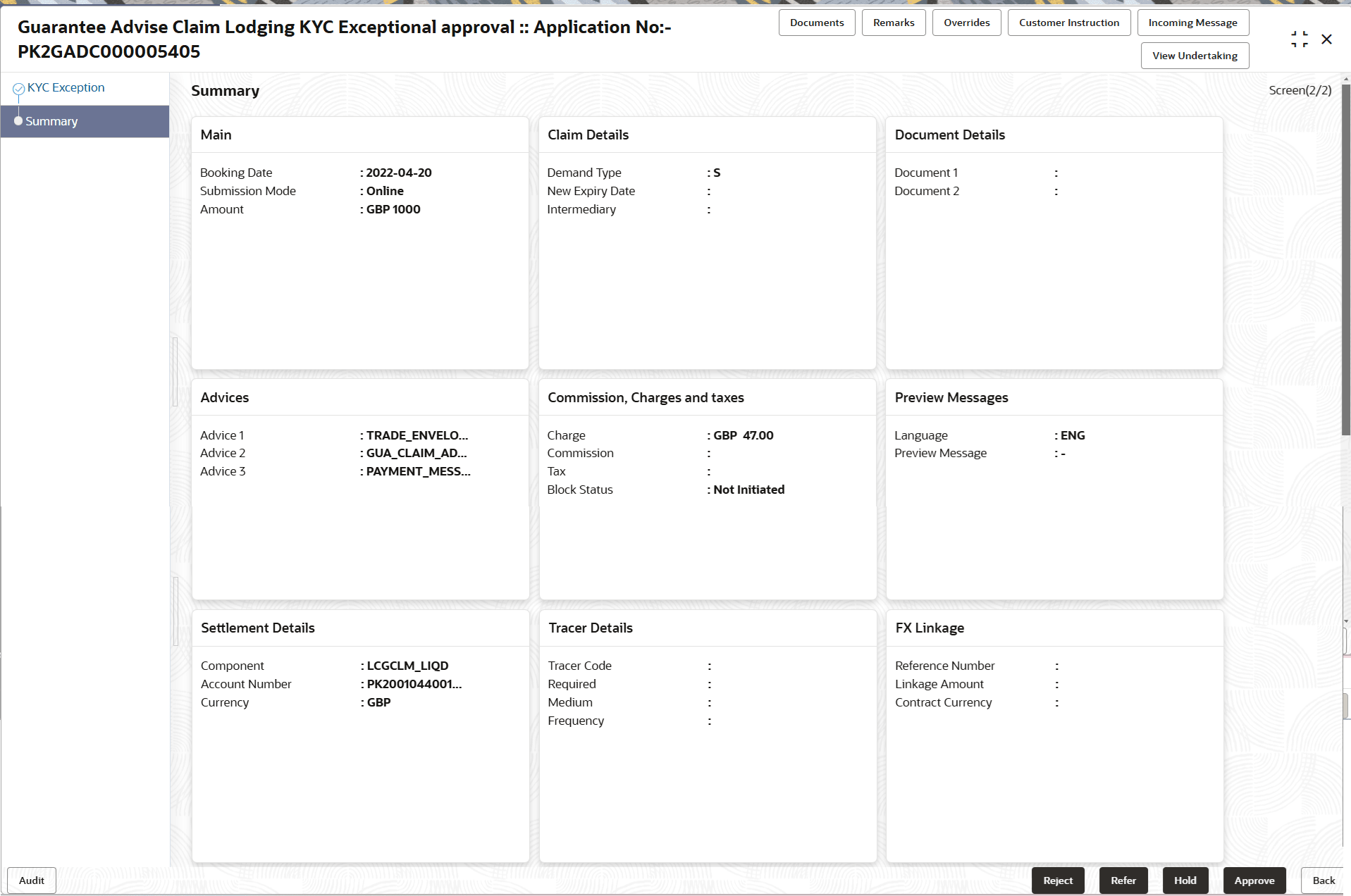Screen dimensions: 1351x896
Task: Reject the application
Action: [x=1057, y=880]
